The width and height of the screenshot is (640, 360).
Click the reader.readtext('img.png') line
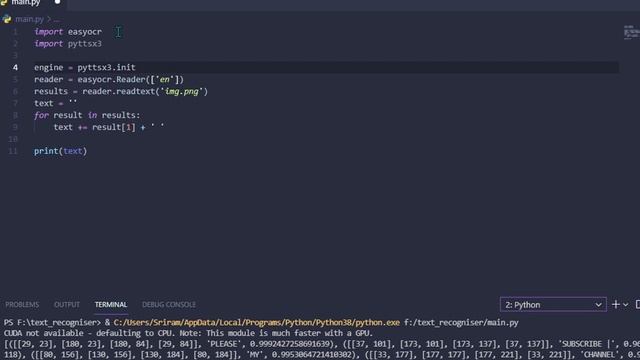[x=121, y=91]
